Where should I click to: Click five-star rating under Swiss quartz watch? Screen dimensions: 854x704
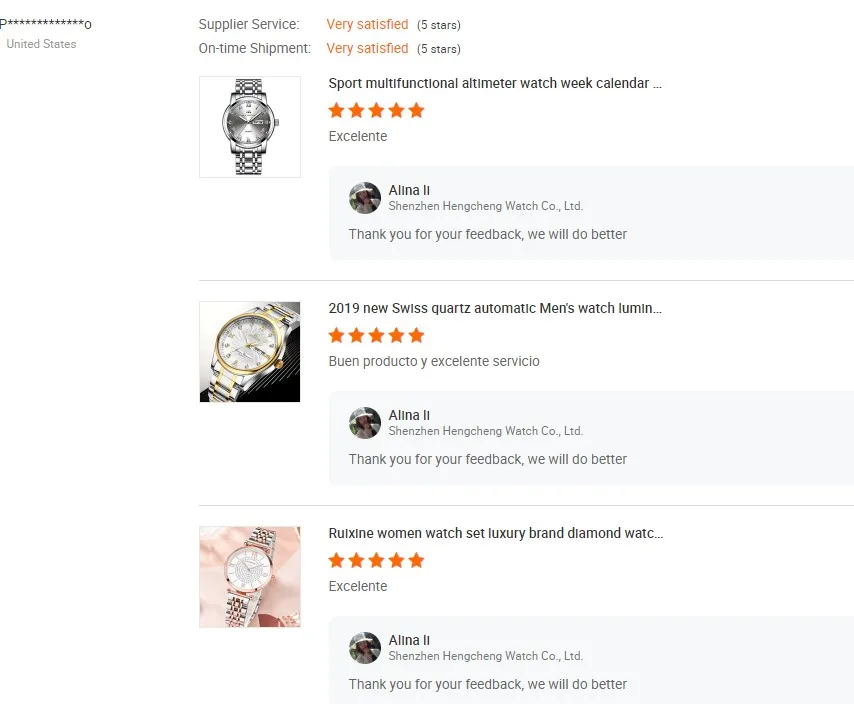tap(376, 335)
